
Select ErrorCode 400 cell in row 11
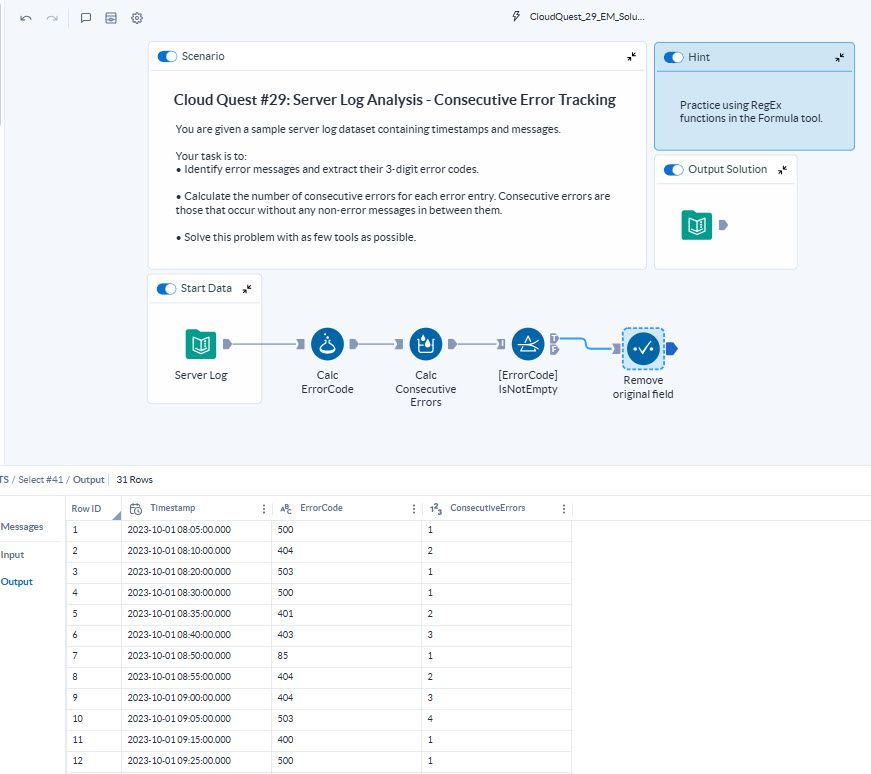pyautogui.click(x=347, y=740)
